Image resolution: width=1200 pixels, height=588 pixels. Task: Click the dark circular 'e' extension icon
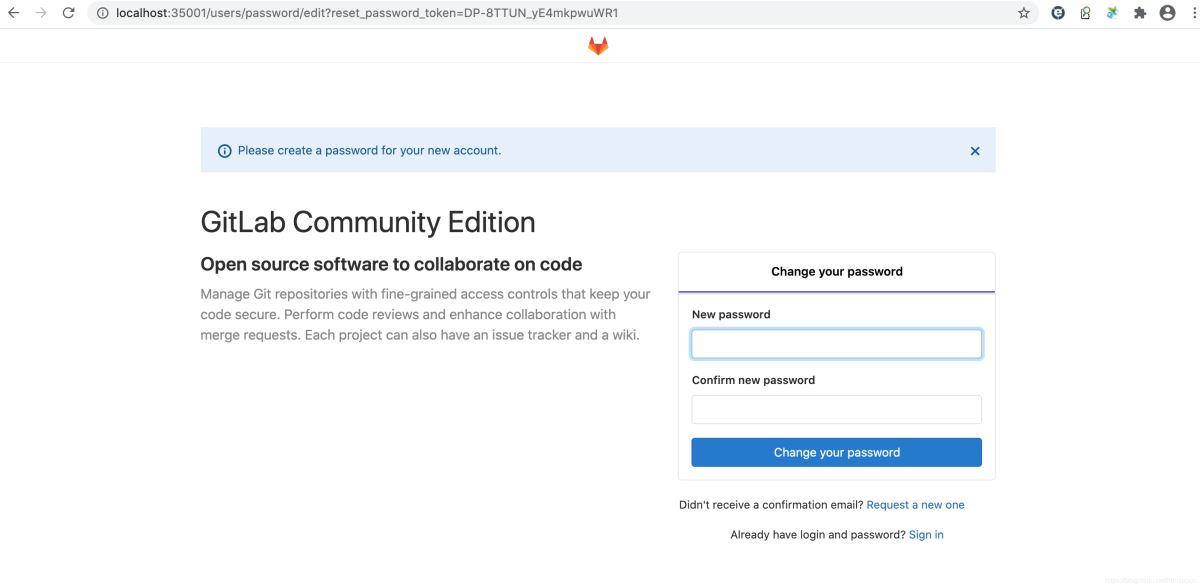click(x=1058, y=13)
